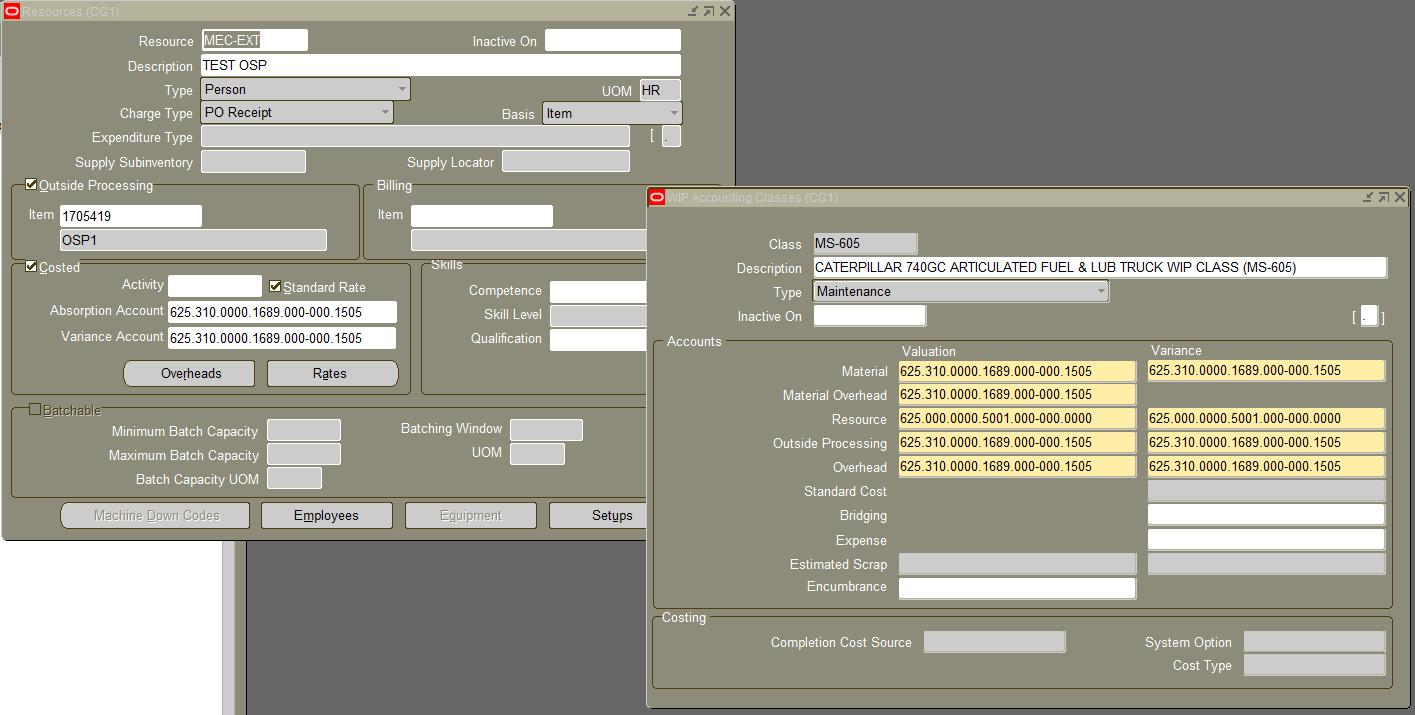Click the descriptive flexfield bracket in WIP Accounting Classes
Screen dimensions: 1415x715
[x=1369, y=316]
